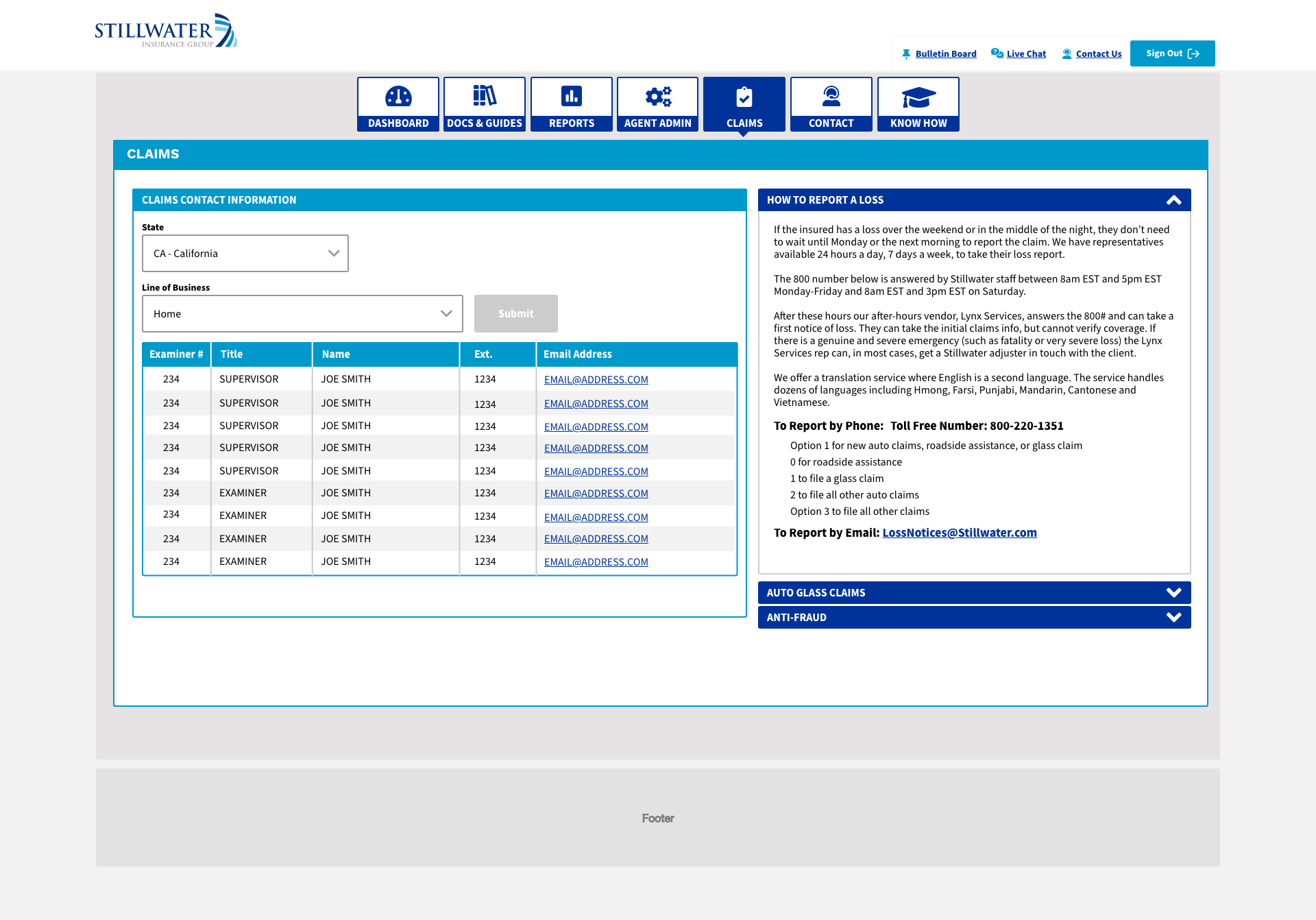Click the Contact headset agent icon
The width and height of the screenshot is (1316, 920).
click(x=831, y=96)
